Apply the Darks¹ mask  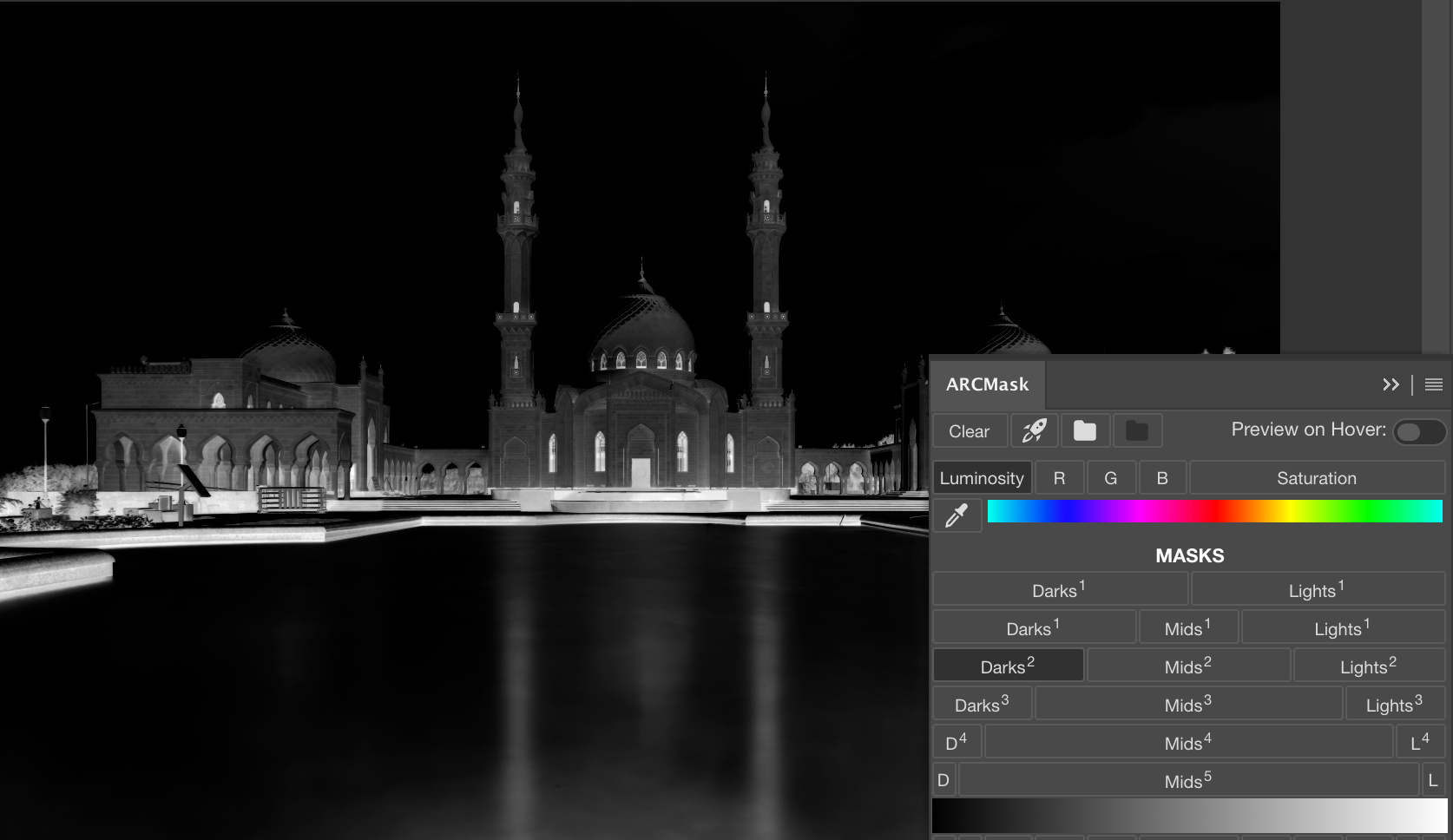[x=1059, y=589]
